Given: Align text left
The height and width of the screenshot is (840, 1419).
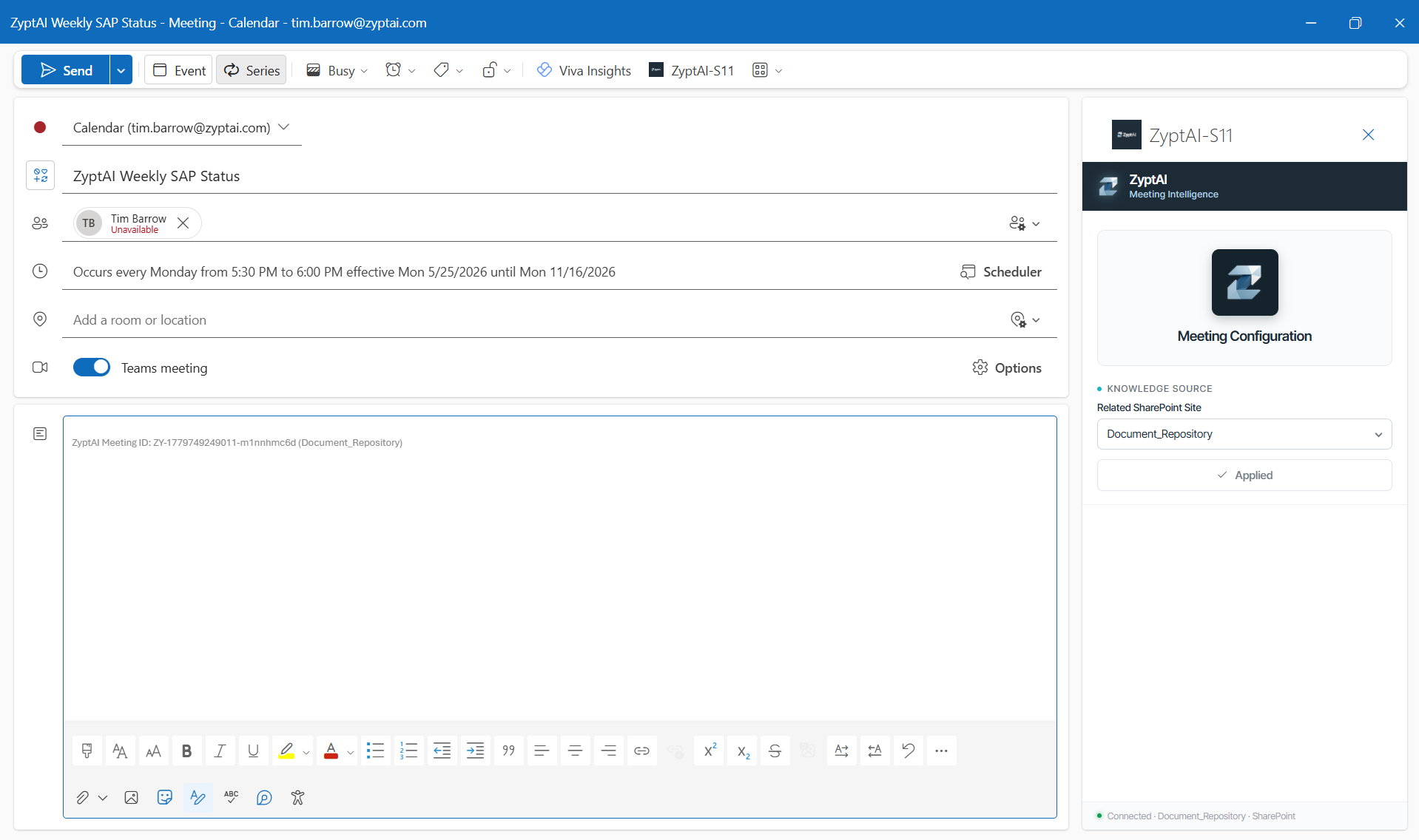Looking at the screenshot, I should tap(542, 751).
